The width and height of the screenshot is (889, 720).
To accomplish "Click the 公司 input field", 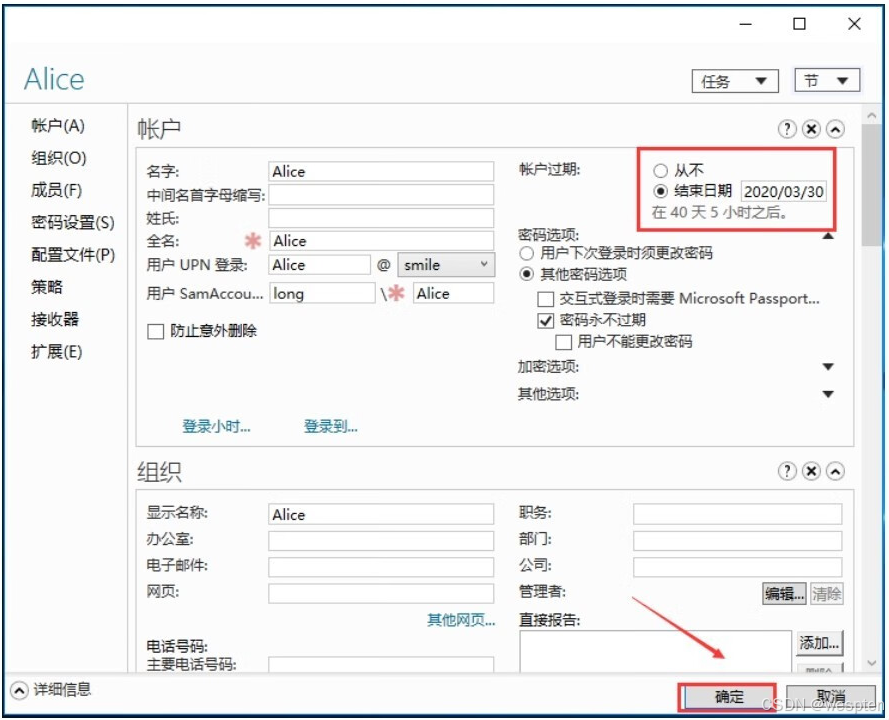I will (x=738, y=567).
